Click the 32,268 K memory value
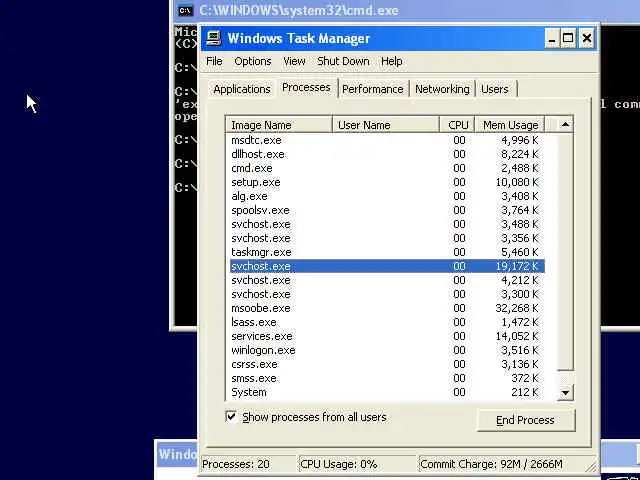 517,308
